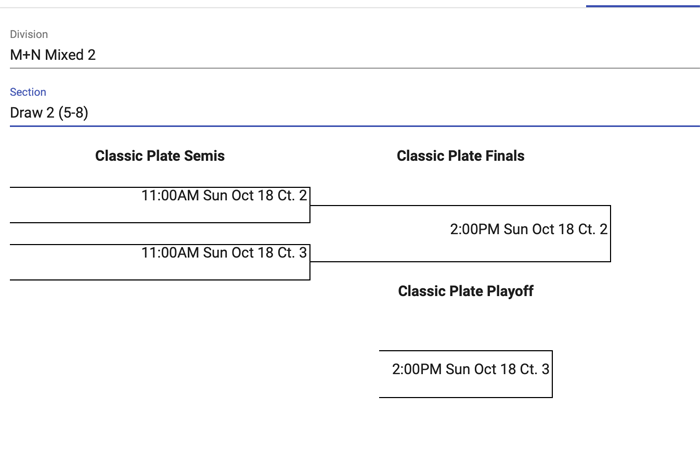This screenshot has height=460, width=700.
Task: Click empty lower team slot of Ct. 3 semifinal
Action: point(160,270)
